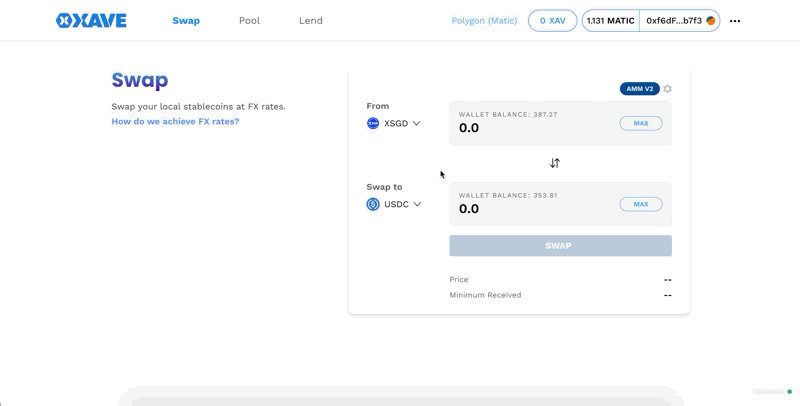
Task: Expand the USDC token dropdown
Action: [417, 204]
